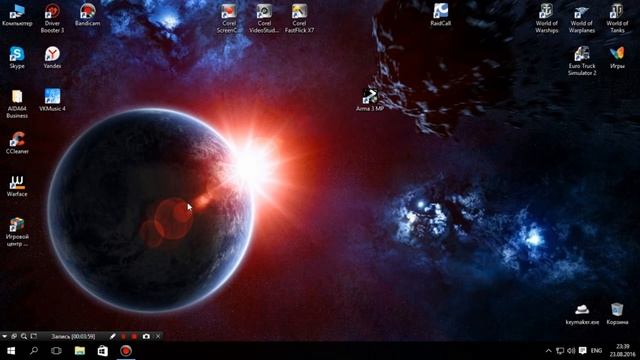The height and width of the screenshot is (360, 640).
Task: Open World of Warplanes shortcut
Action: pyautogui.click(x=582, y=18)
